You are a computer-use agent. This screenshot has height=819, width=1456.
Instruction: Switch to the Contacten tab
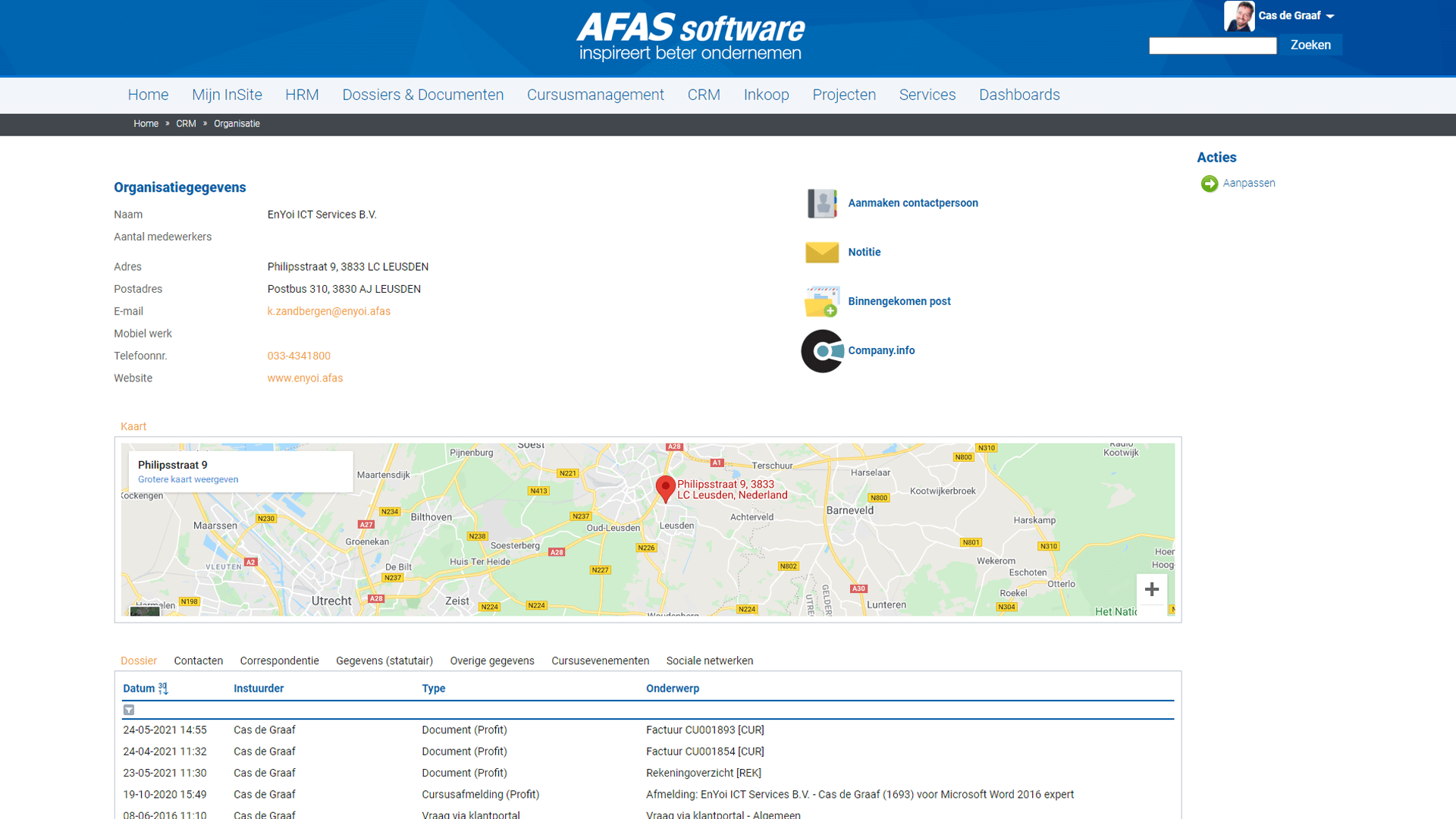198,661
